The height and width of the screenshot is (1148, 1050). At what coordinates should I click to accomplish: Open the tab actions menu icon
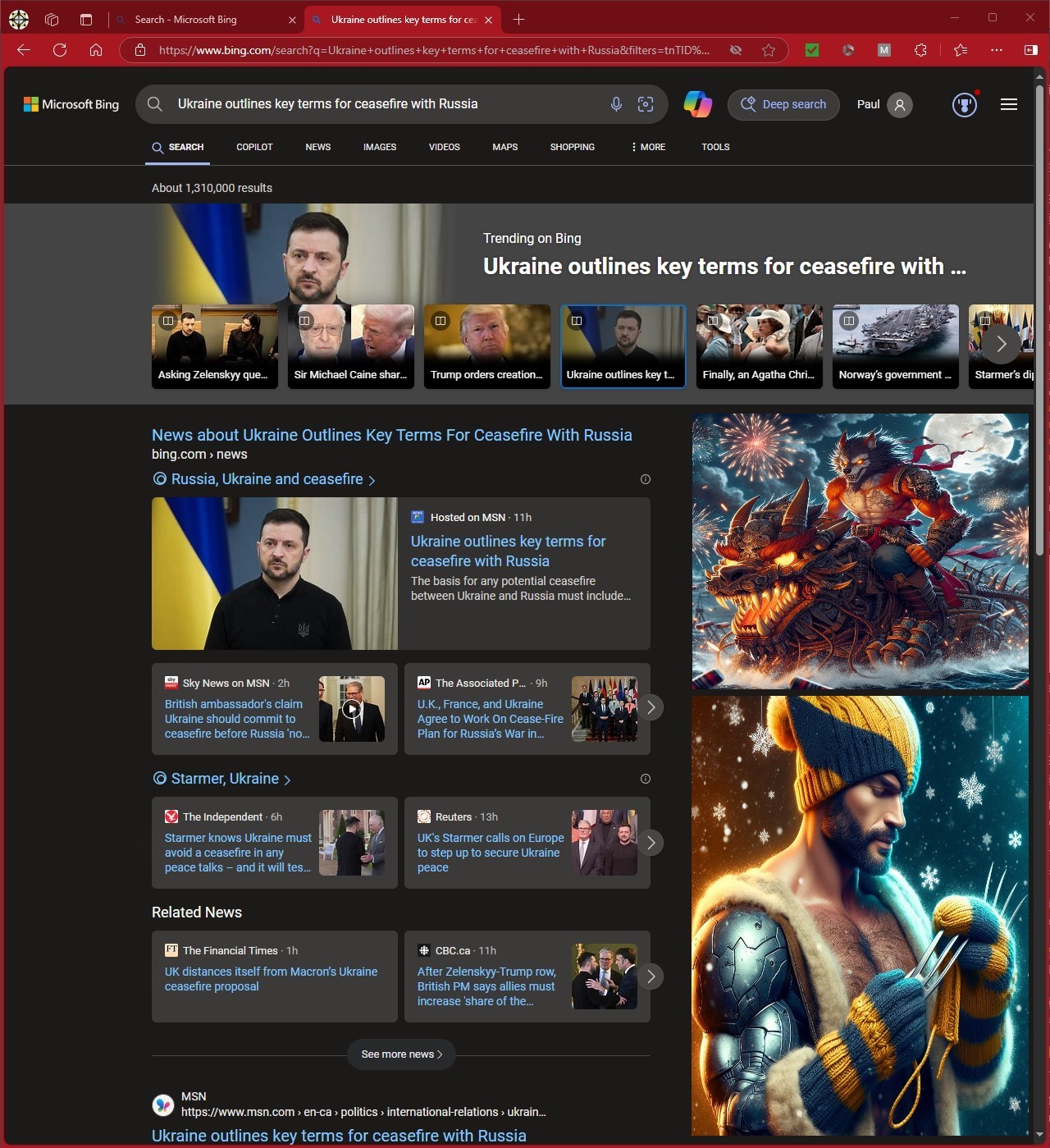coord(86,19)
